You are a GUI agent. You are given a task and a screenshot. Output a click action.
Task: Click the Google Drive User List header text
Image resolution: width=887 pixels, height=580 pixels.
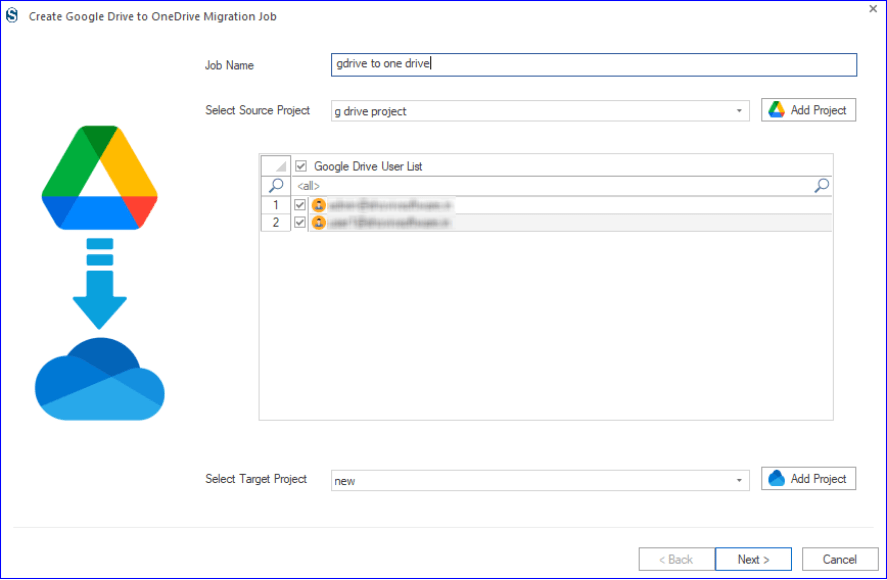click(368, 166)
